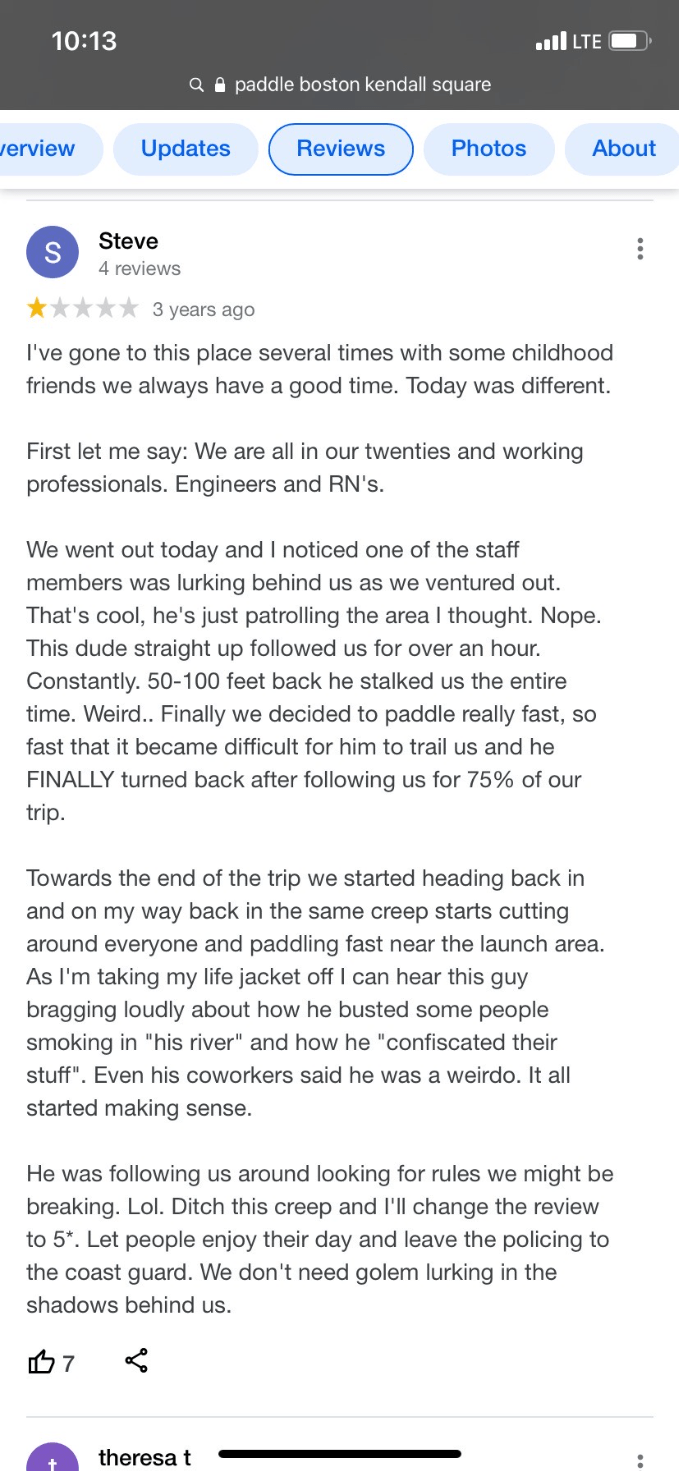
Task: Tap the clock time in status bar
Action: [84, 41]
